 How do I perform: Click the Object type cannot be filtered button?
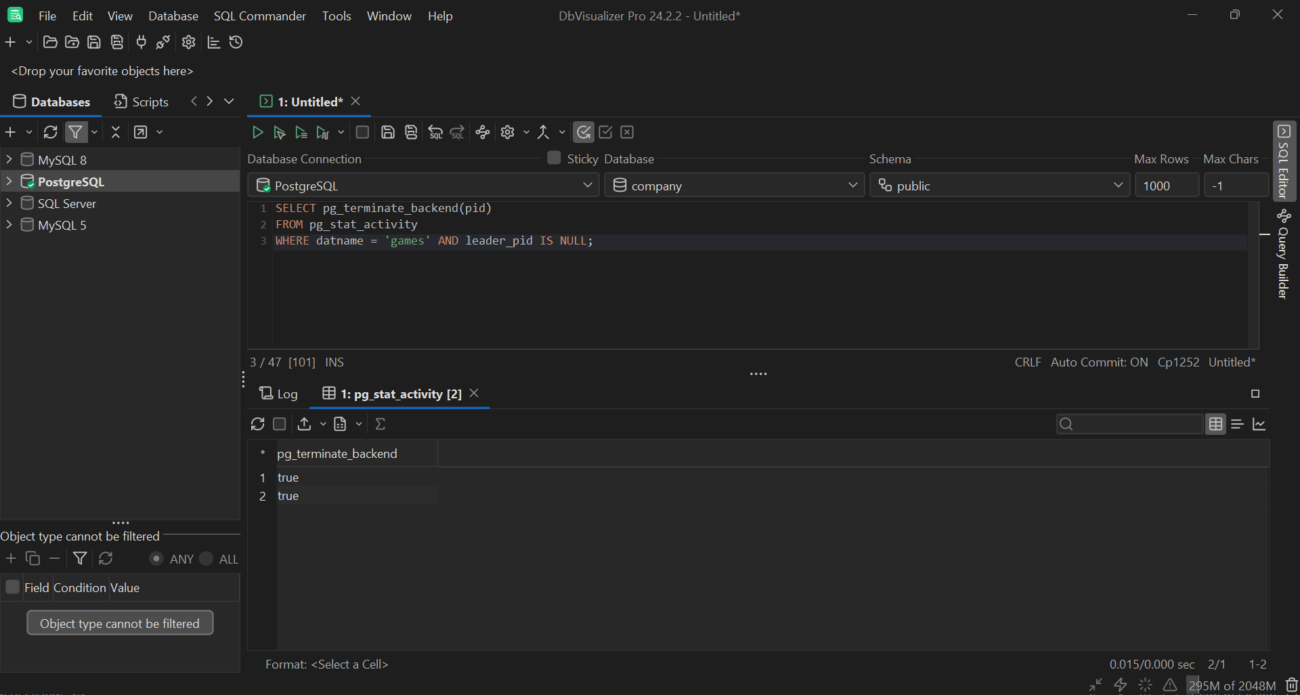(x=119, y=622)
